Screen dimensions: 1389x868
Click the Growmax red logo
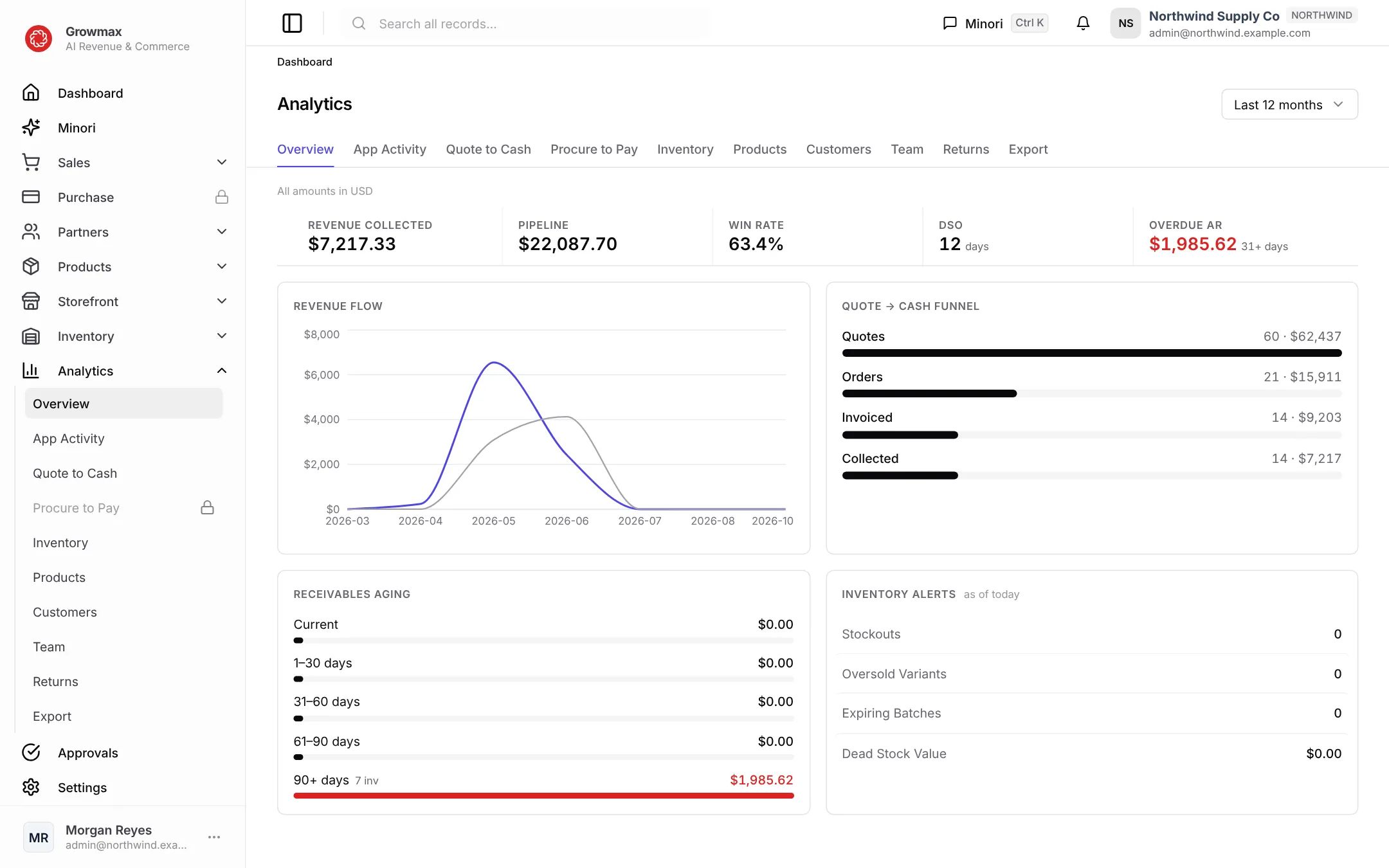pos(39,39)
